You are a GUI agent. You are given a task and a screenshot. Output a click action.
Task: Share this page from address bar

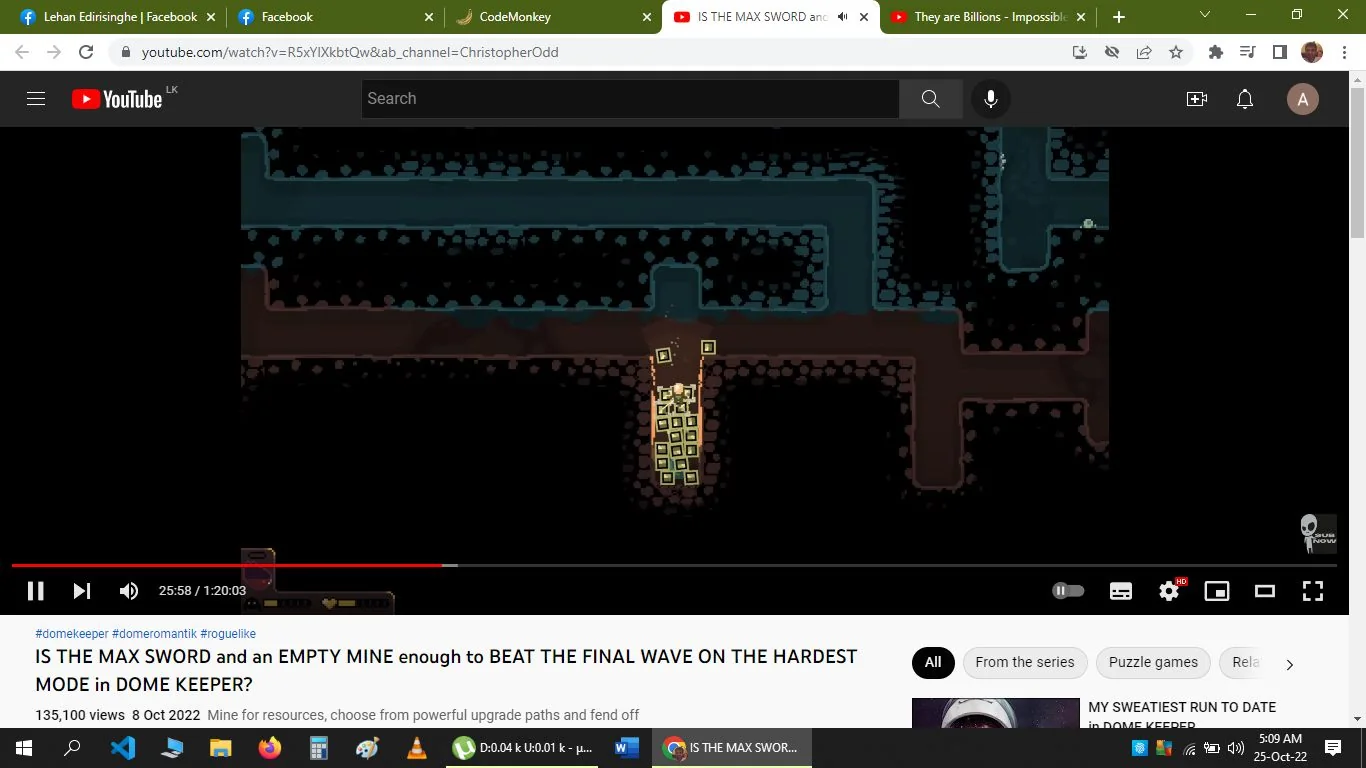(x=1144, y=52)
